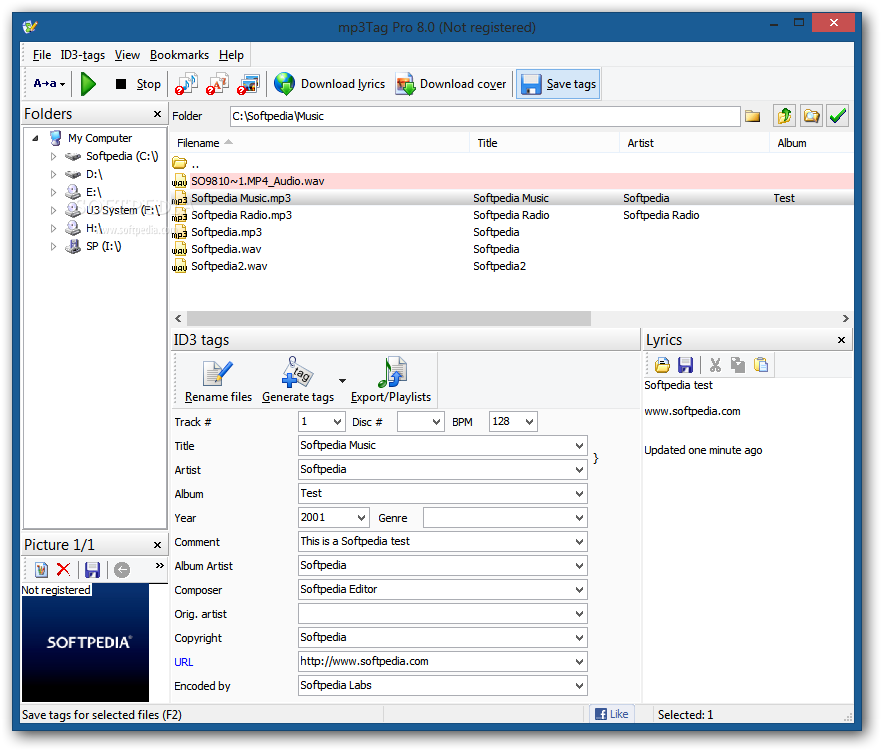The height and width of the screenshot is (751, 882).
Task: Click the copy icon in Lyrics toolbar
Action: [737, 365]
